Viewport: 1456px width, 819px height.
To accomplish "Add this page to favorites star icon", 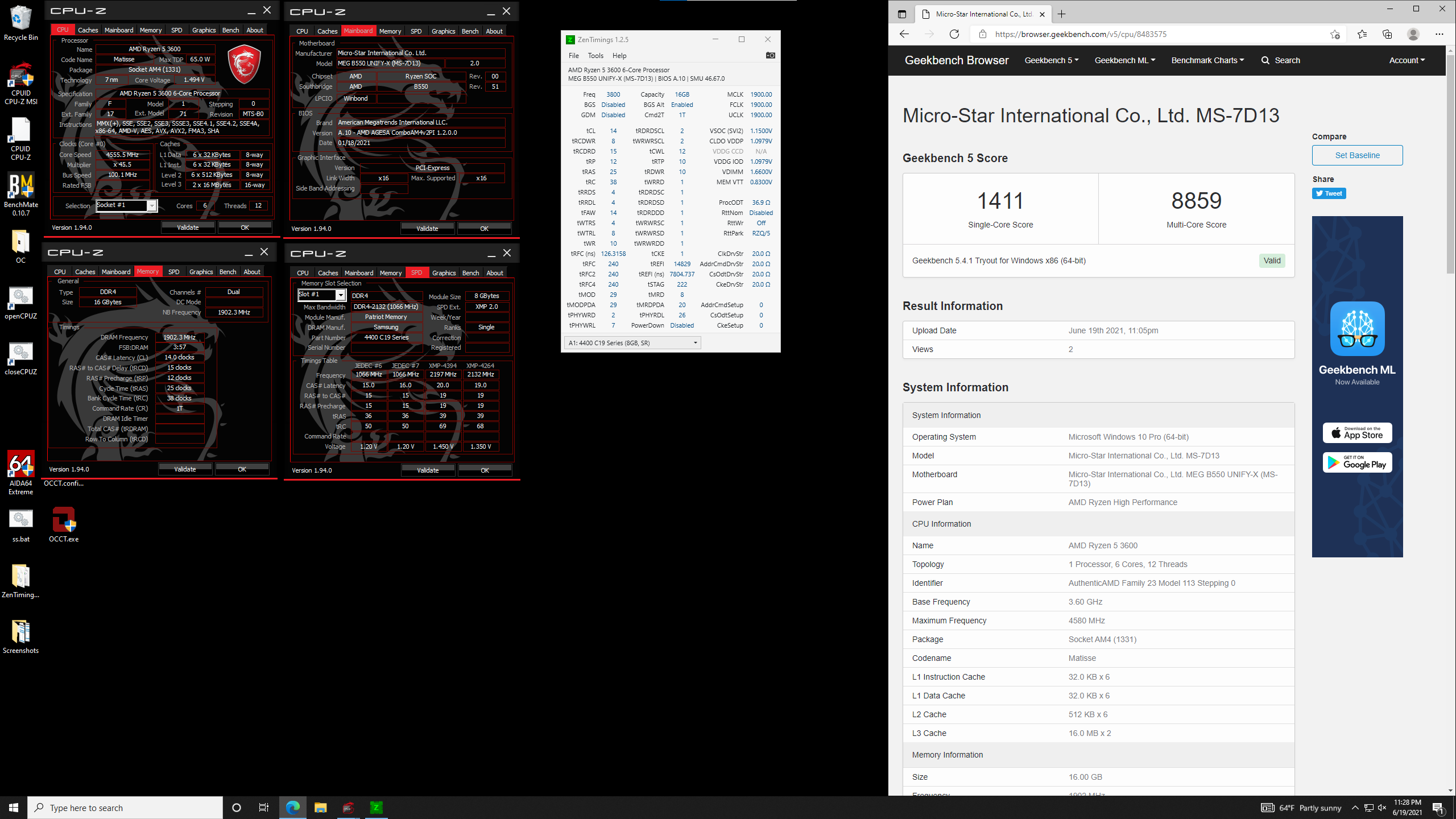I will (1335, 34).
